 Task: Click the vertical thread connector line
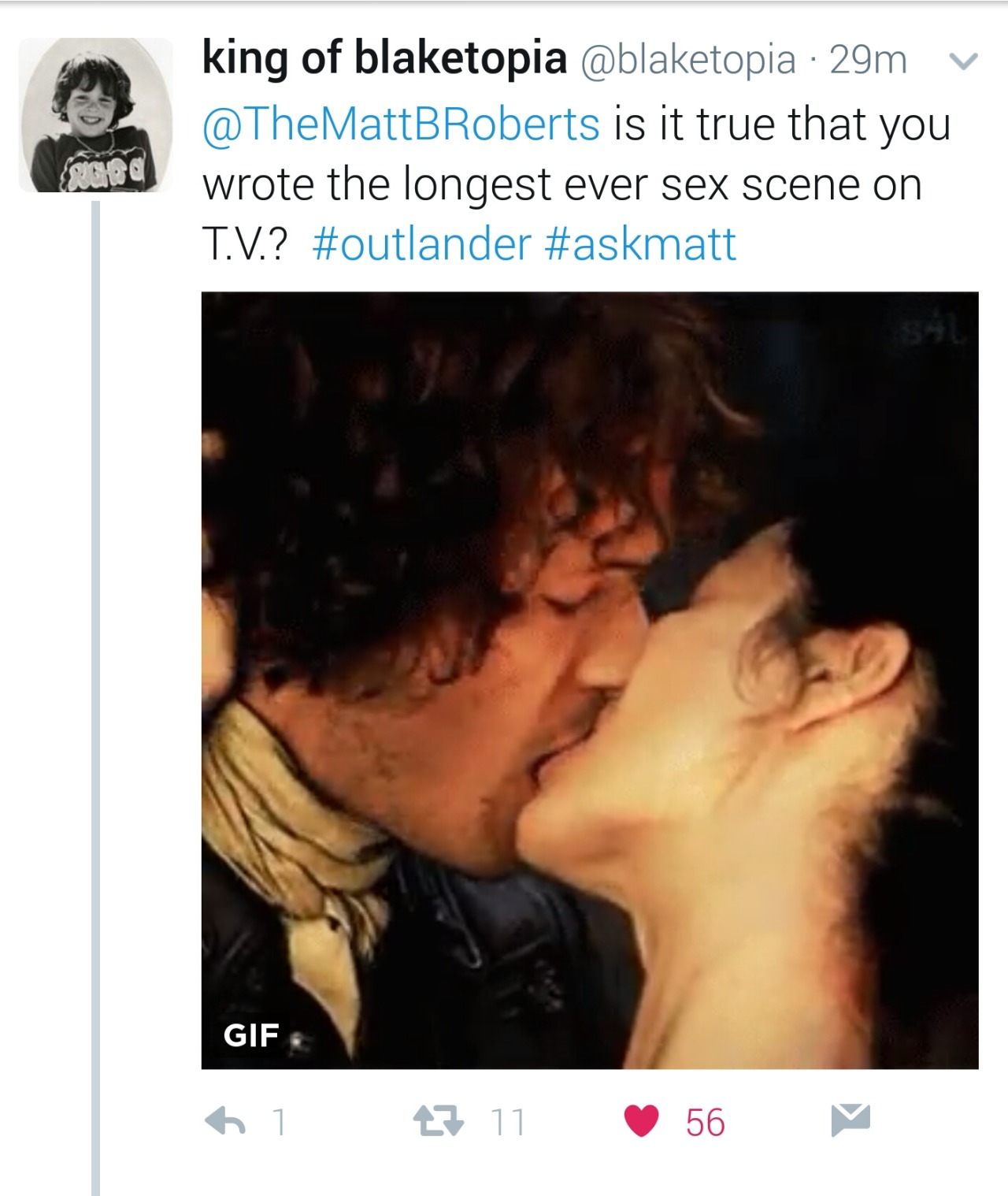(96, 698)
